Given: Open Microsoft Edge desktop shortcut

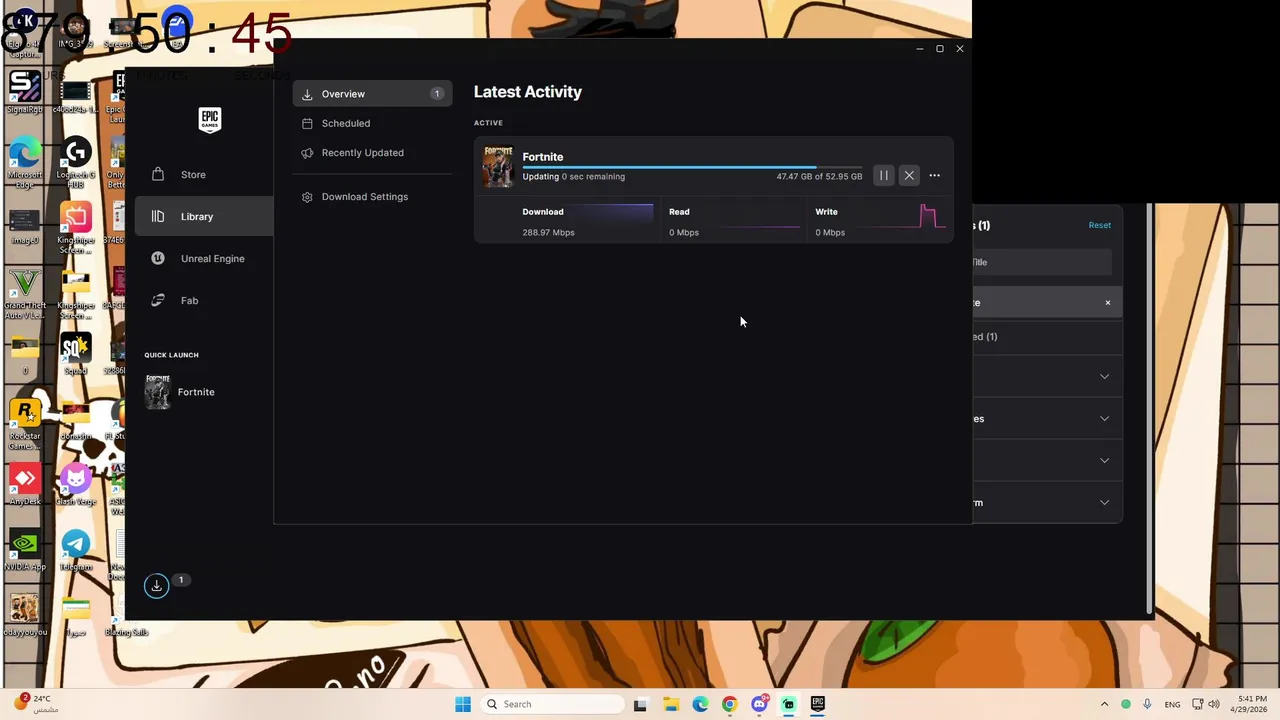Looking at the screenshot, I should click(24, 163).
